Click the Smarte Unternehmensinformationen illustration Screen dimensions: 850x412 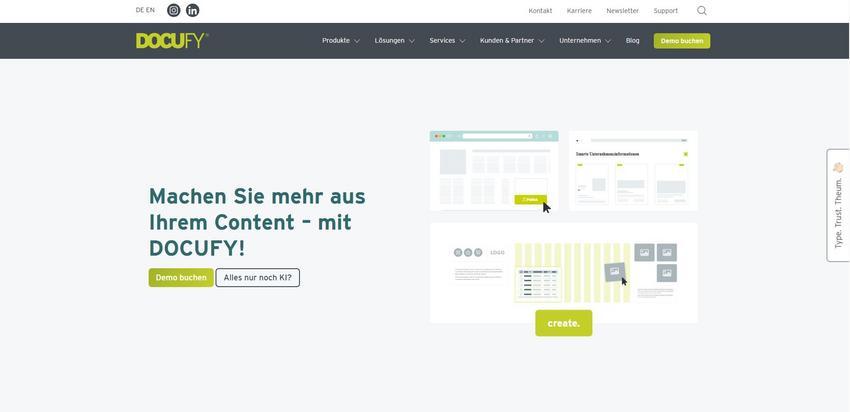pyautogui.click(x=633, y=170)
